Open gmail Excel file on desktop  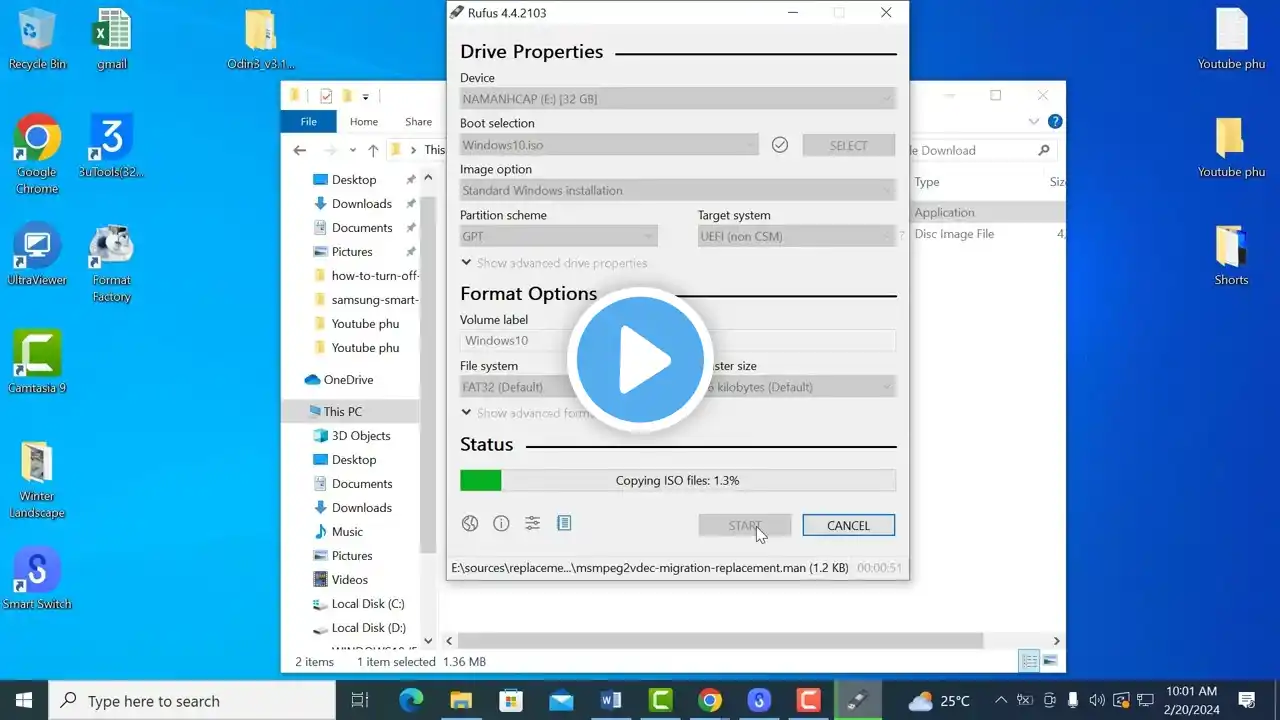(112, 40)
